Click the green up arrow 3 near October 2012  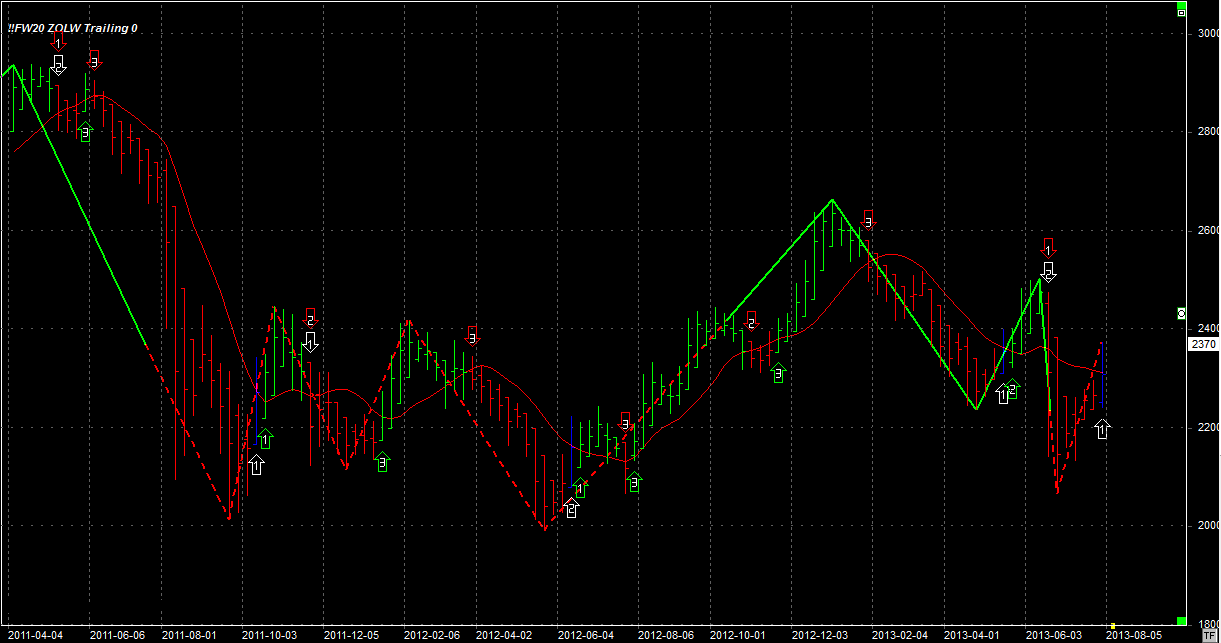(x=779, y=373)
